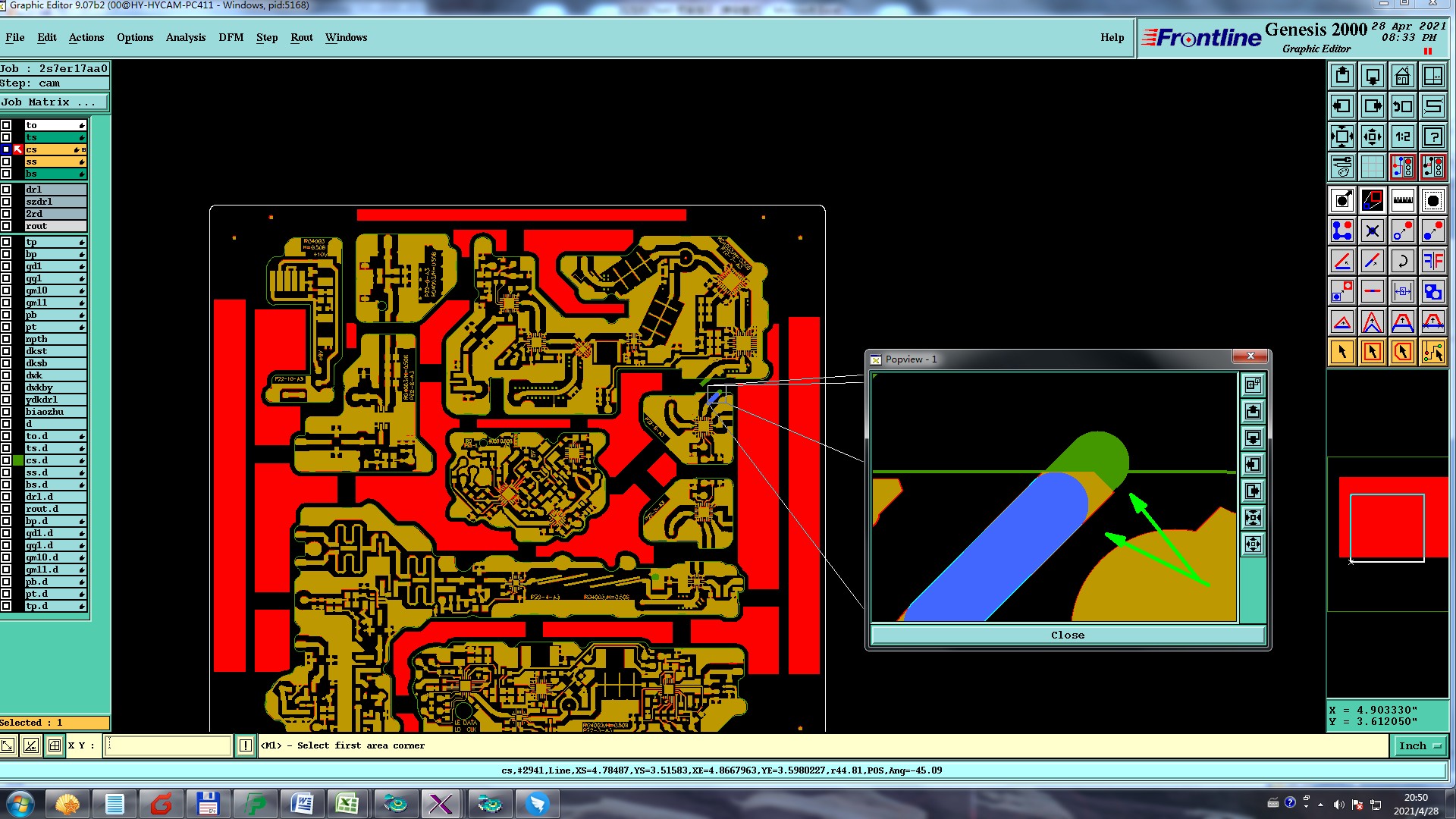Enable display checkbox for layer rout

point(6,226)
